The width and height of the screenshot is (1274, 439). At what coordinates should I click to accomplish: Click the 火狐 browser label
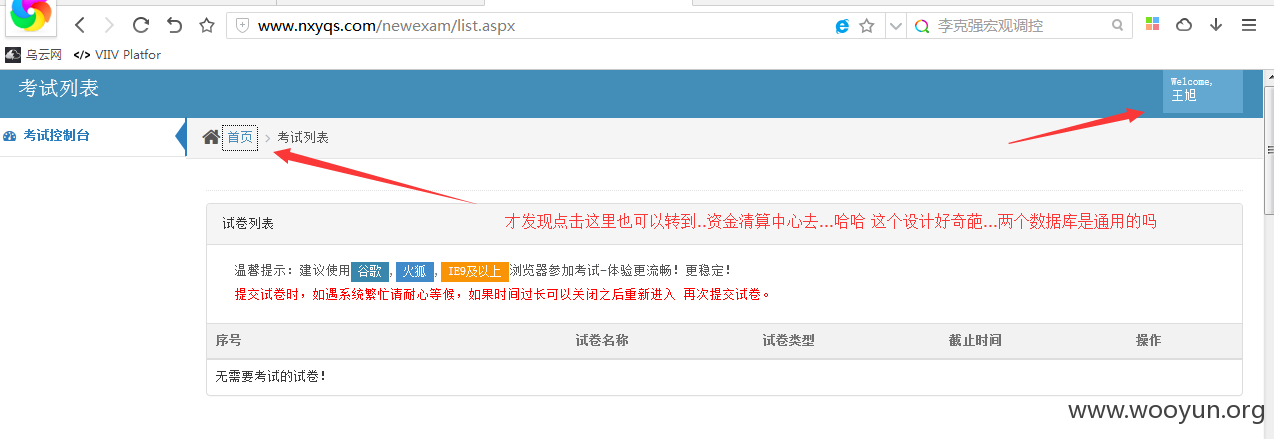pos(415,271)
